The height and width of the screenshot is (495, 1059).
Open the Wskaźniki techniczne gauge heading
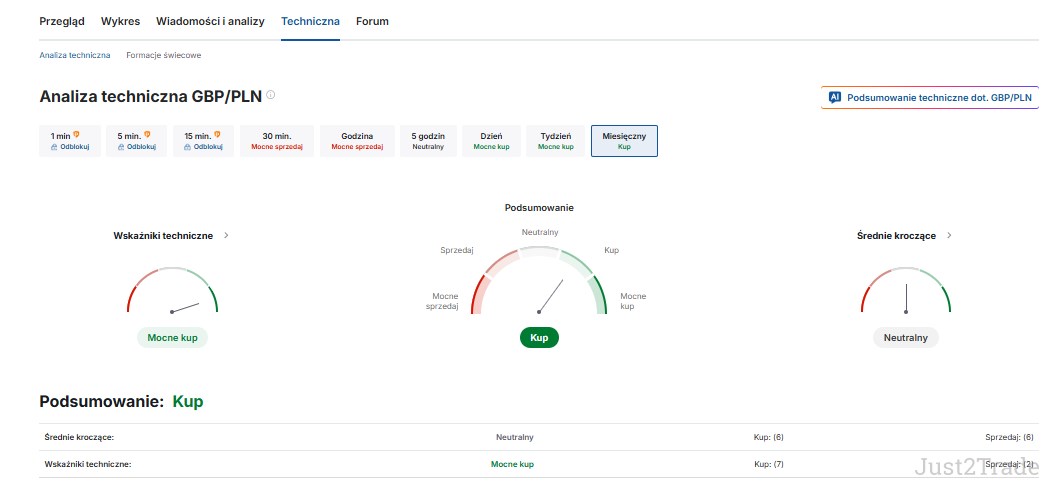click(163, 236)
